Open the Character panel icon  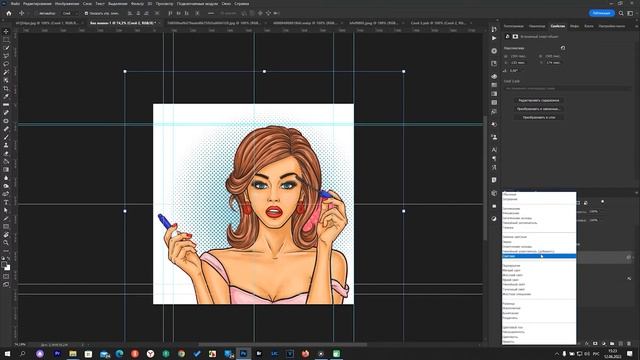pos(494,150)
